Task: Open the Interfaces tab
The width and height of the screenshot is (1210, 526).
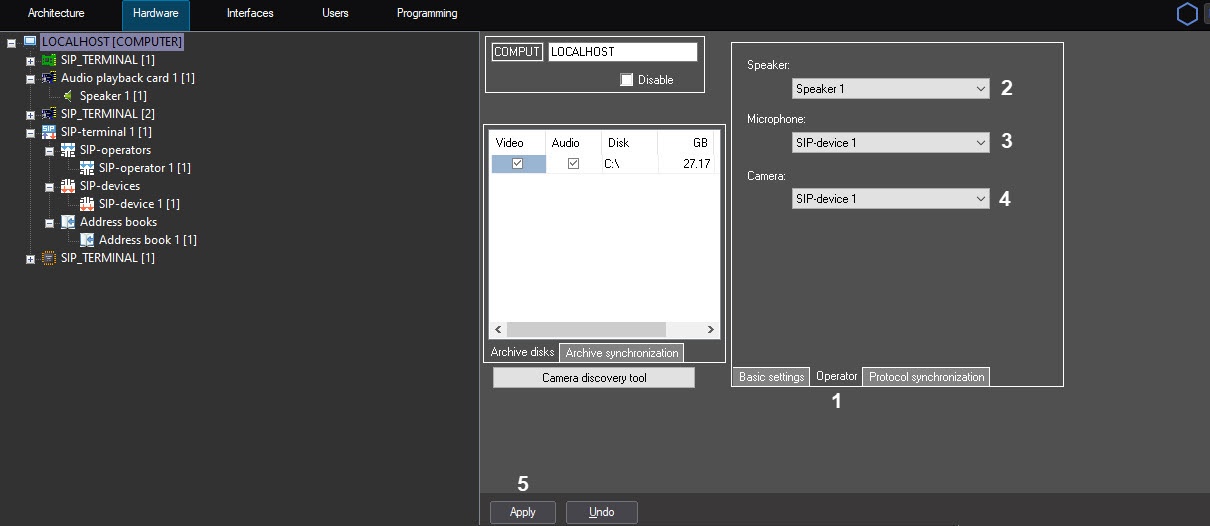Action: [x=250, y=14]
